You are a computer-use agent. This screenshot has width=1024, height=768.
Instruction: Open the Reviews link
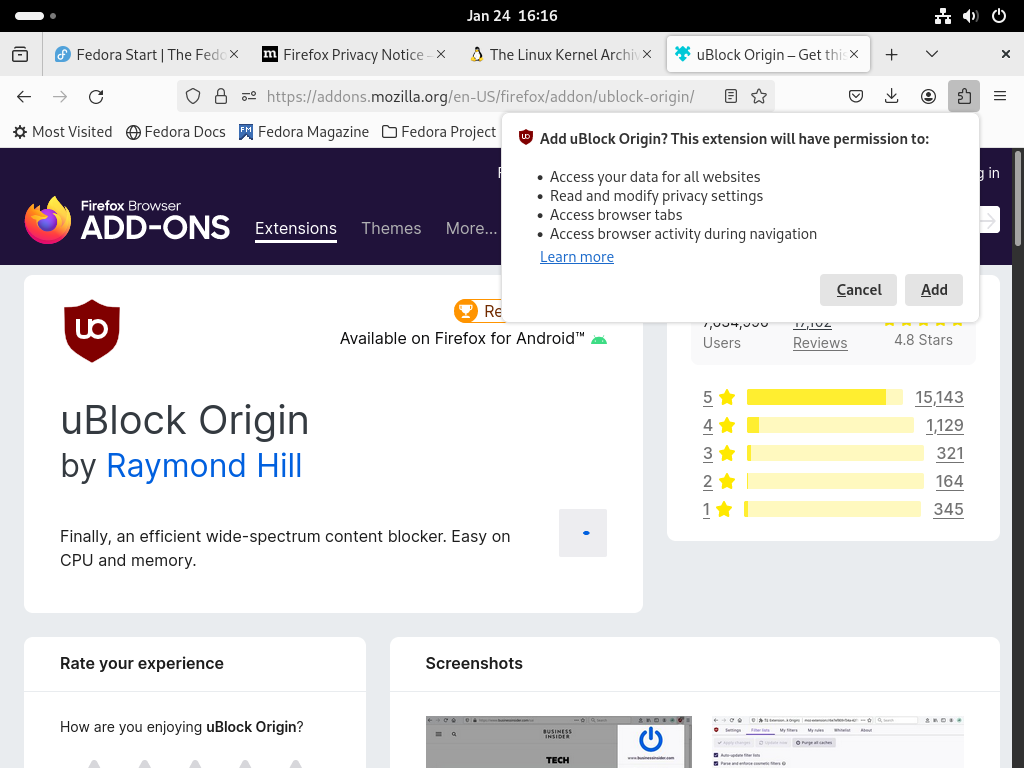pyautogui.click(x=820, y=343)
